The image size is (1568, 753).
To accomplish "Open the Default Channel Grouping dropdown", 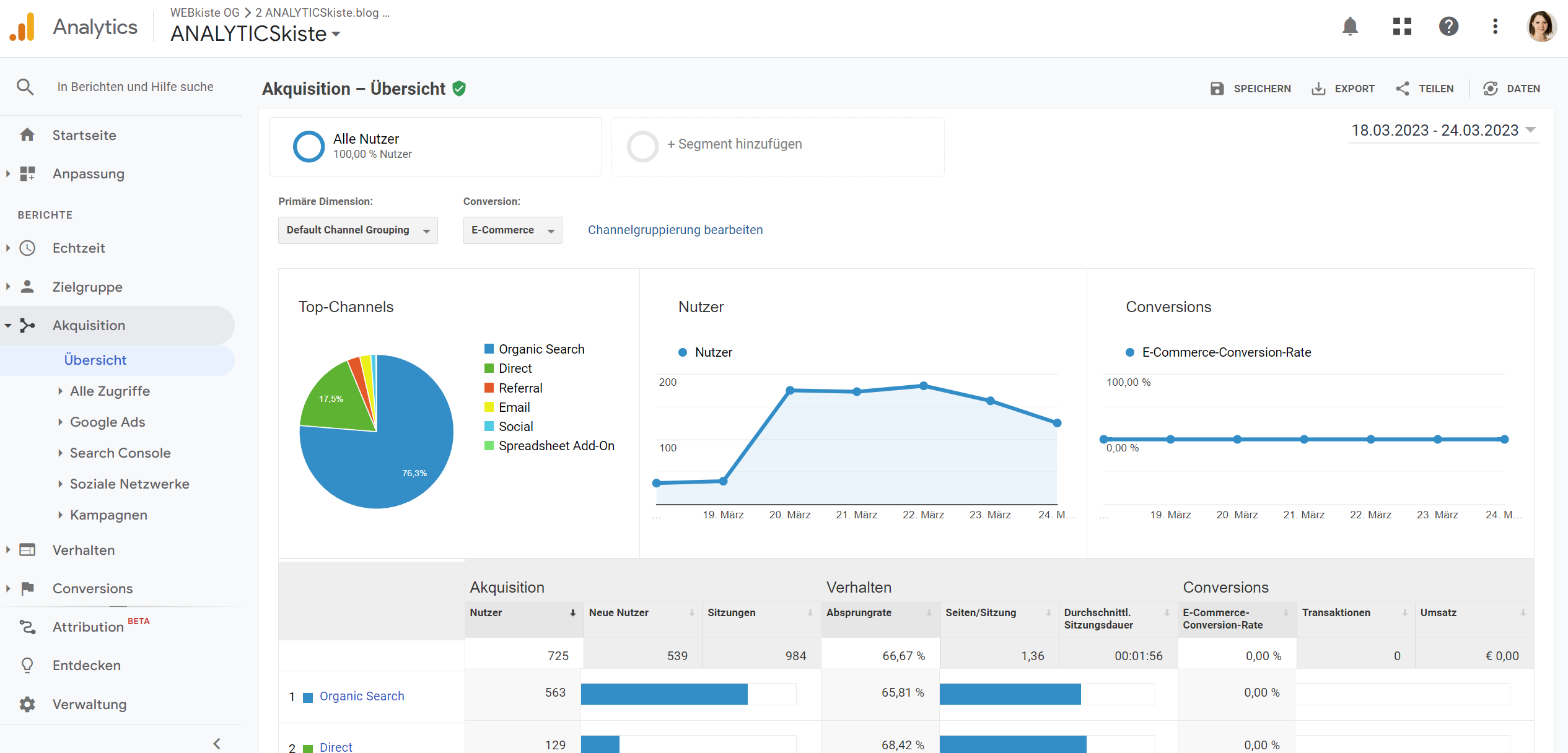I will [x=357, y=230].
